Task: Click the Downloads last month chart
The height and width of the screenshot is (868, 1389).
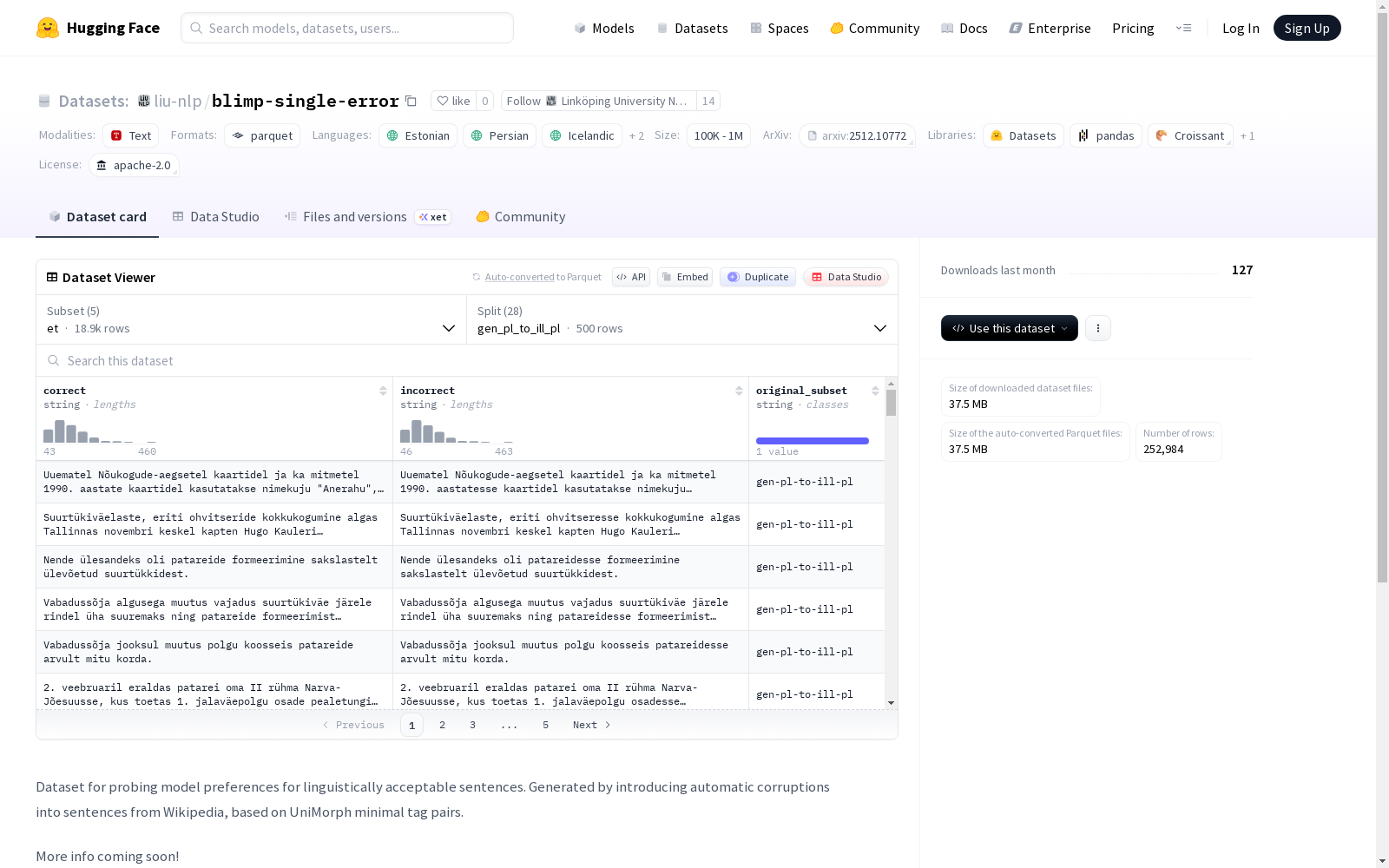Action: point(1144,271)
